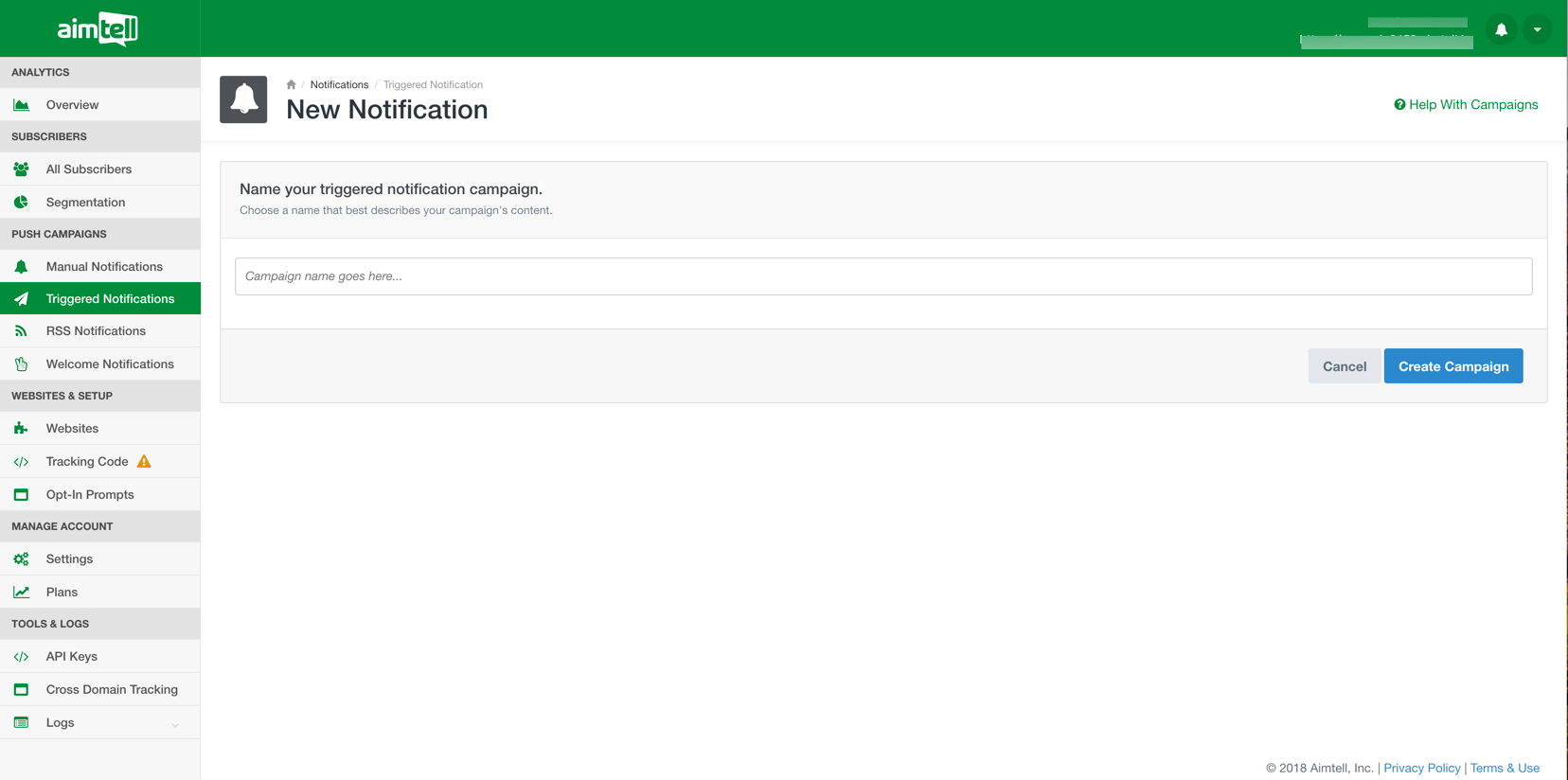Viewport: 1568px width, 780px height.
Task: Open the account dropdown arrow in header
Action: coord(1537,29)
